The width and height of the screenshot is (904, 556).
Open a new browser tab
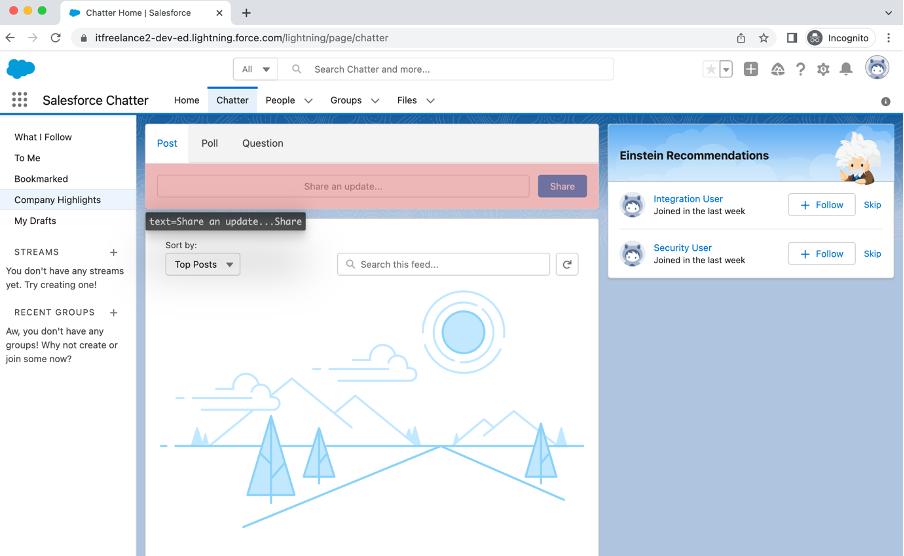click(x=246, y=13)
